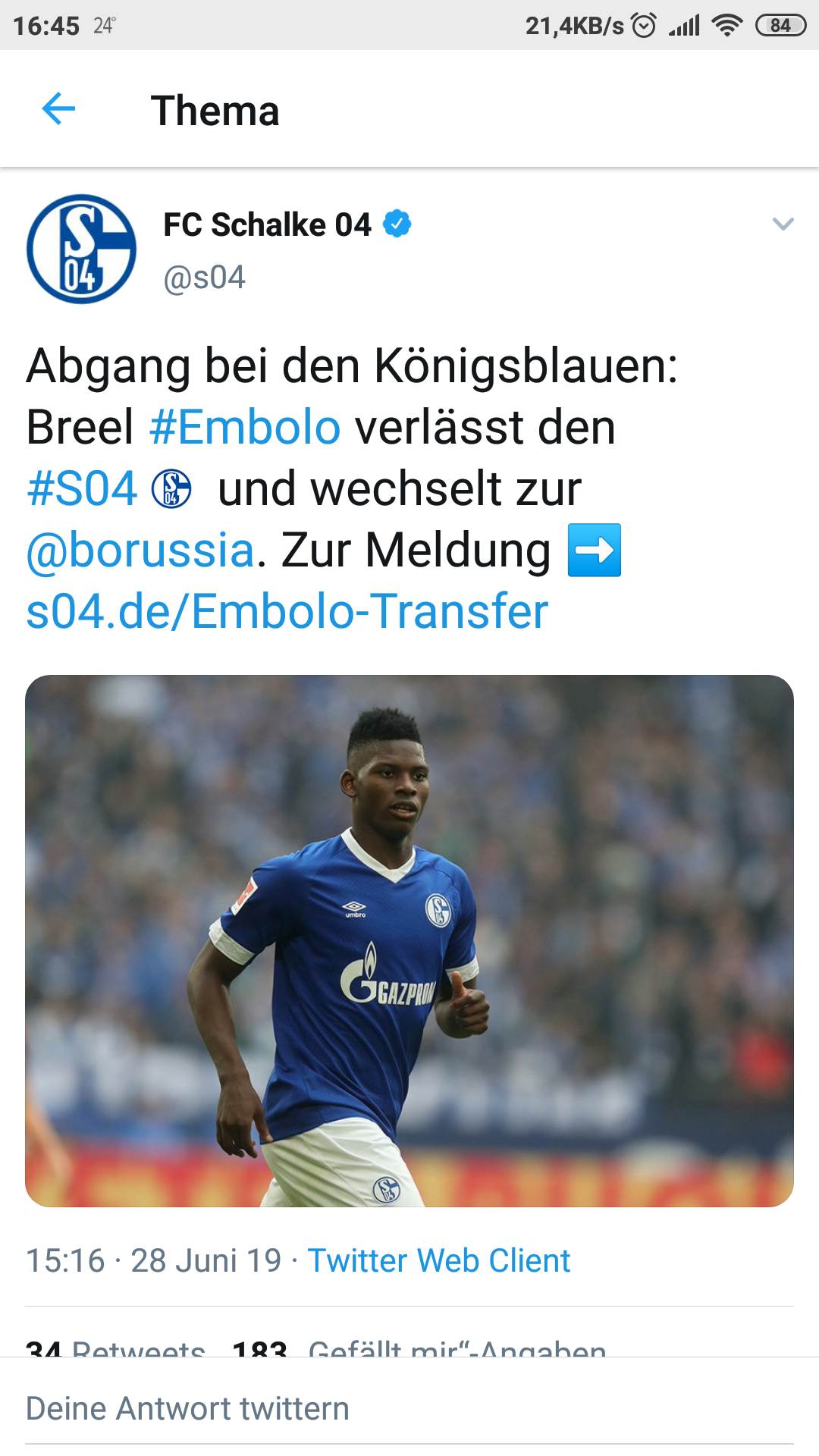
Task: Tap the Wi-Fi status icon
Action: point(726,26)
